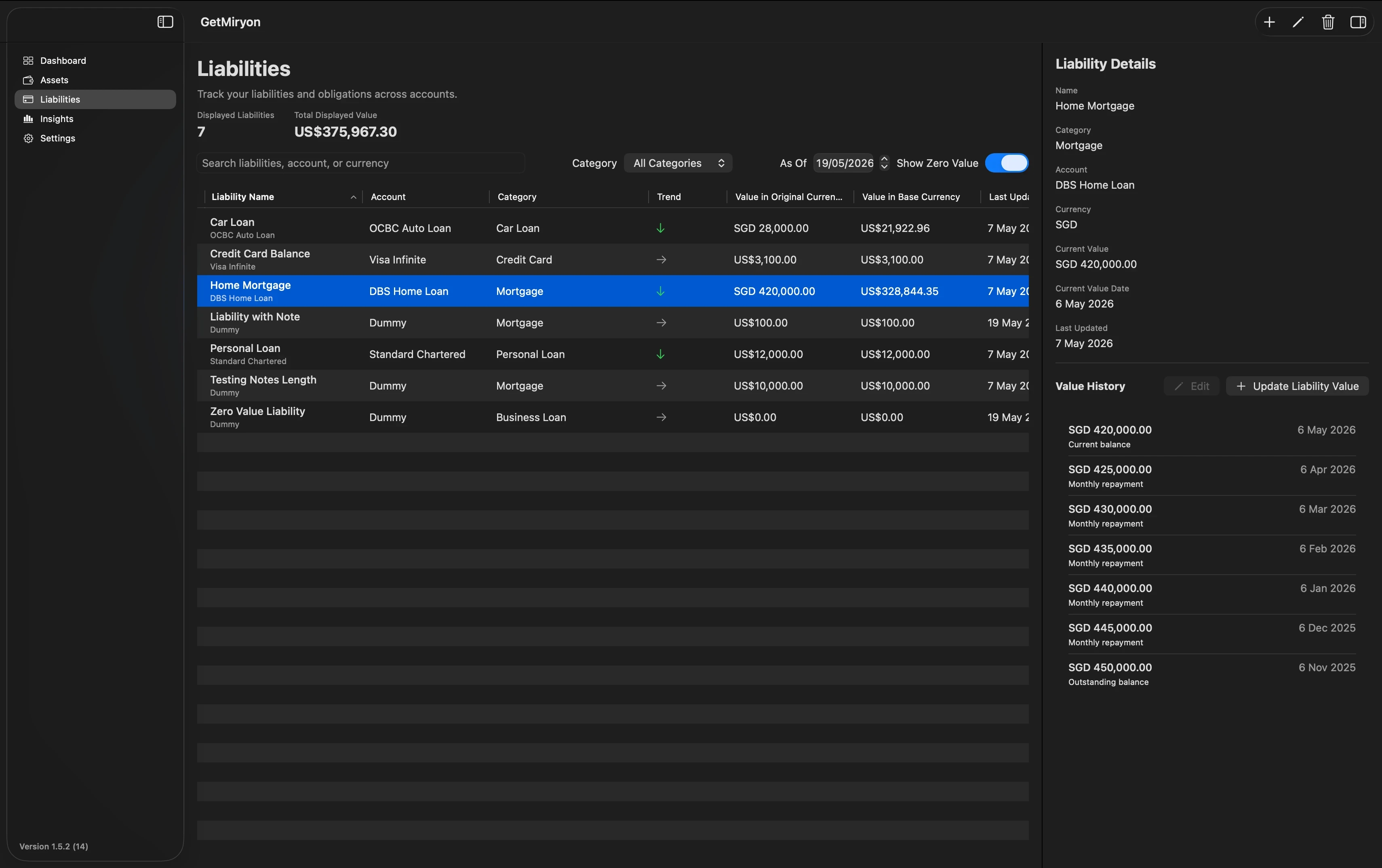1382x868 pixels.
Task: Click the Standard Chartered account cell
Action: point(417,354)
